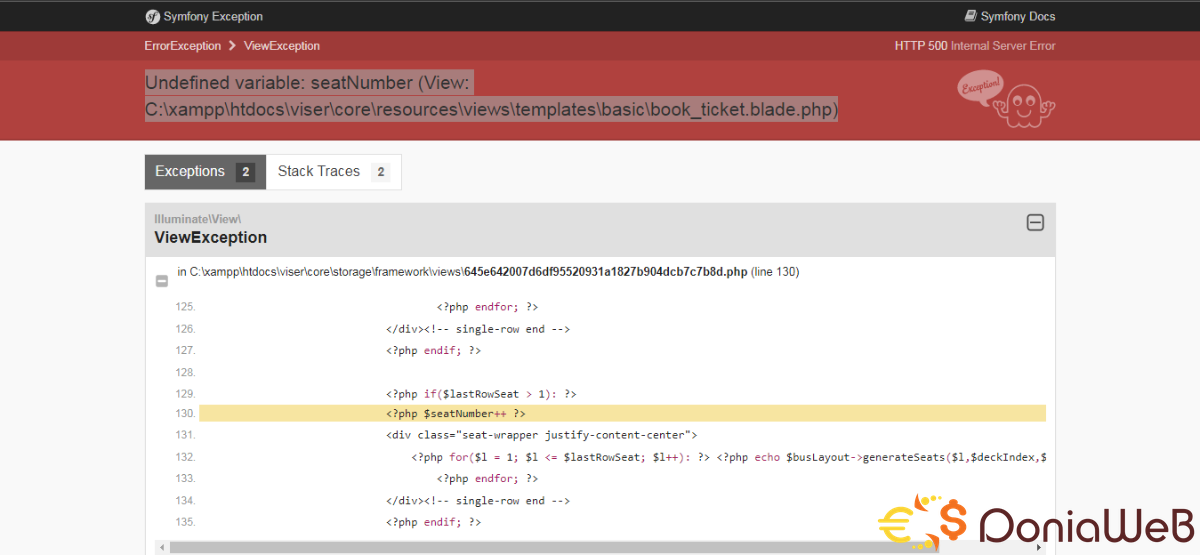
Task: Click the Stack Traces count badge
Action: (x=380, y=172)
